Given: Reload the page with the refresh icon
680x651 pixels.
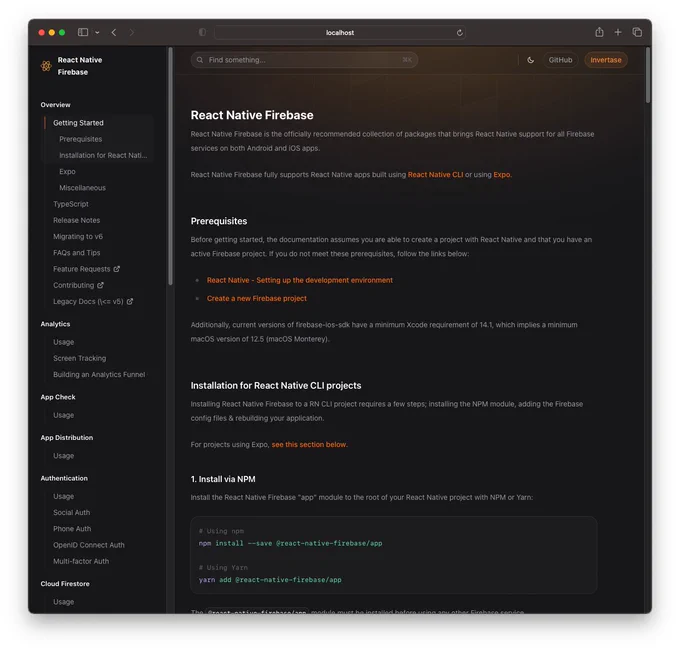Looking at the screenshot, I should (459, 33).
